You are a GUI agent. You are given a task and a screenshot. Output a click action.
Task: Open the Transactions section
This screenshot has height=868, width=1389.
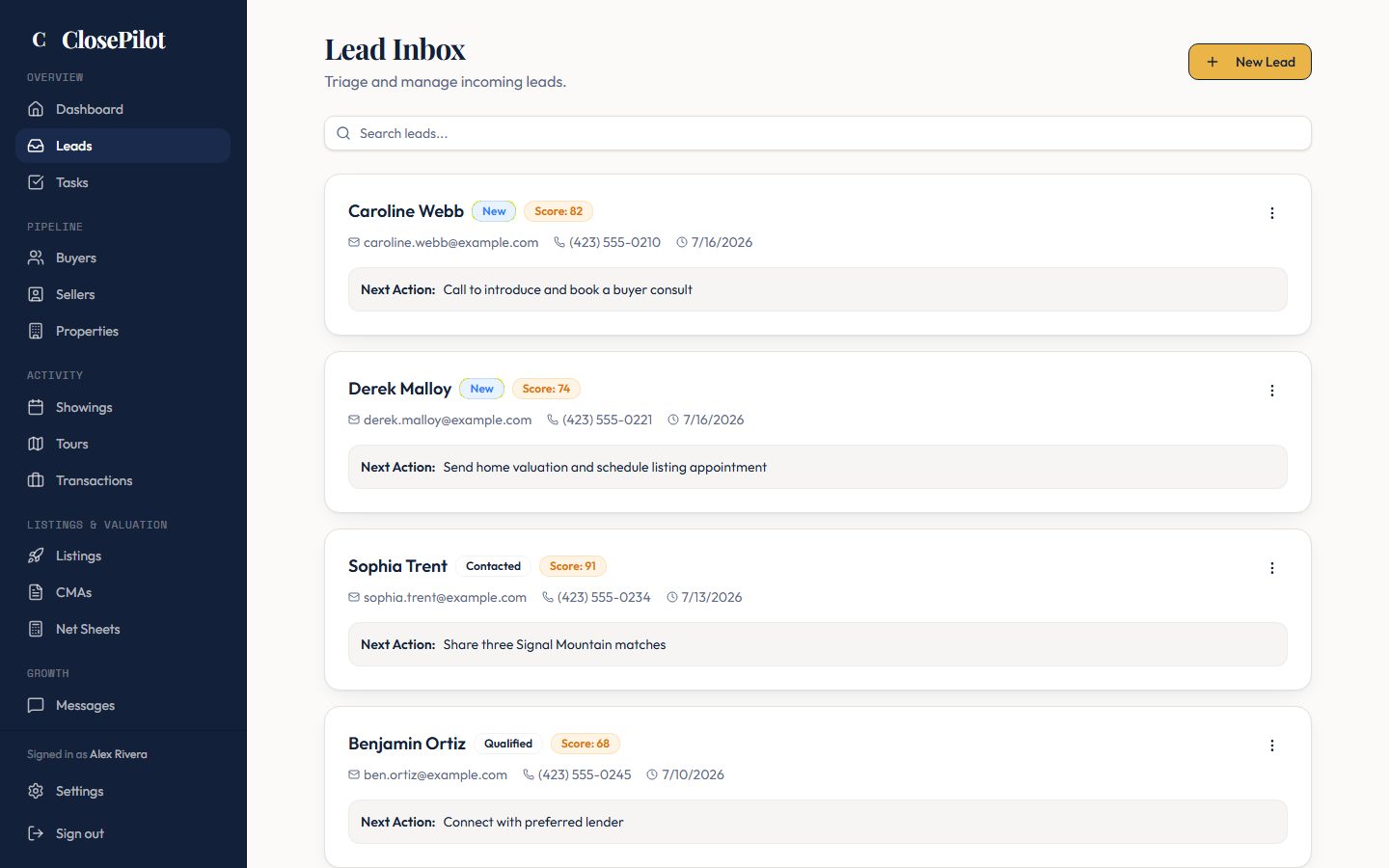tap(123, 480)
